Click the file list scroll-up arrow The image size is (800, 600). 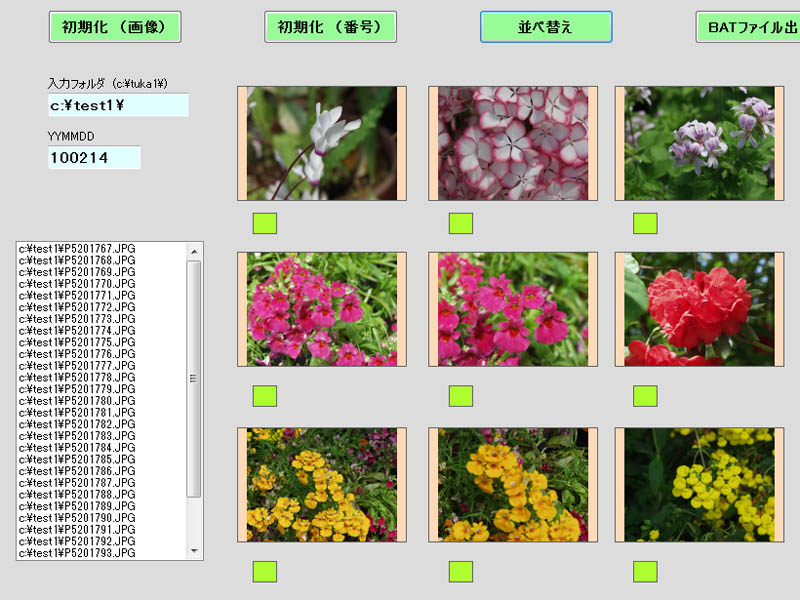click(x=194, y=250)
